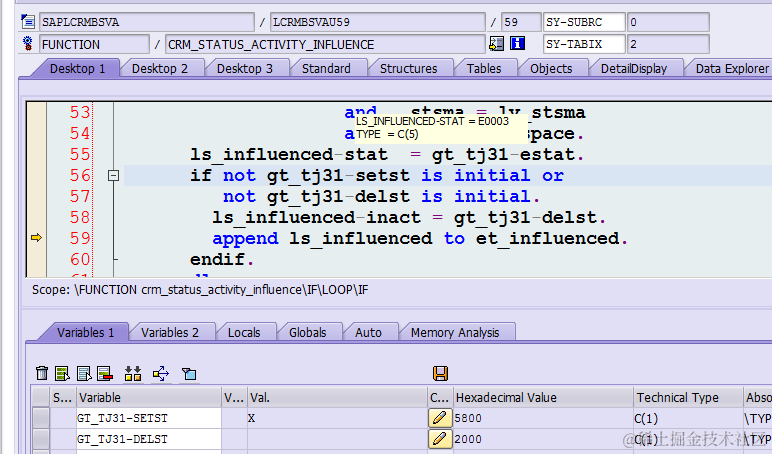
Task: Open the Objects tab
Action: pos(551,68)
